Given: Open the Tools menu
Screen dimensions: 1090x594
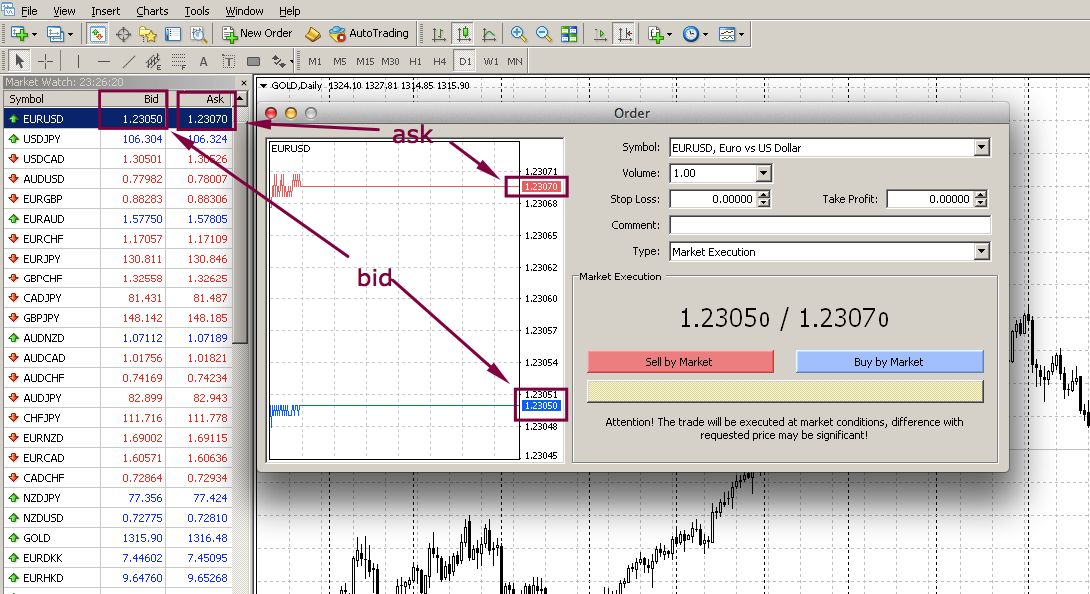Looking at the screenshot, I should click(x=197, y=11).
